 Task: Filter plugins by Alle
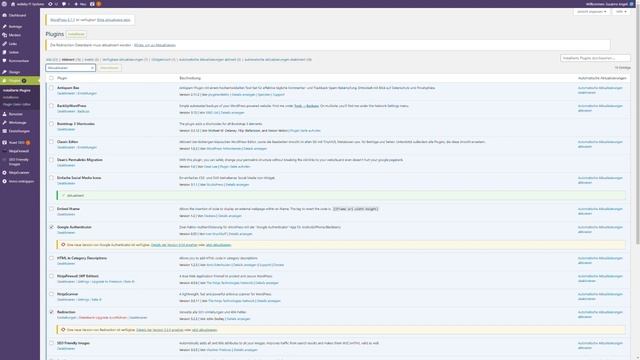52,60
